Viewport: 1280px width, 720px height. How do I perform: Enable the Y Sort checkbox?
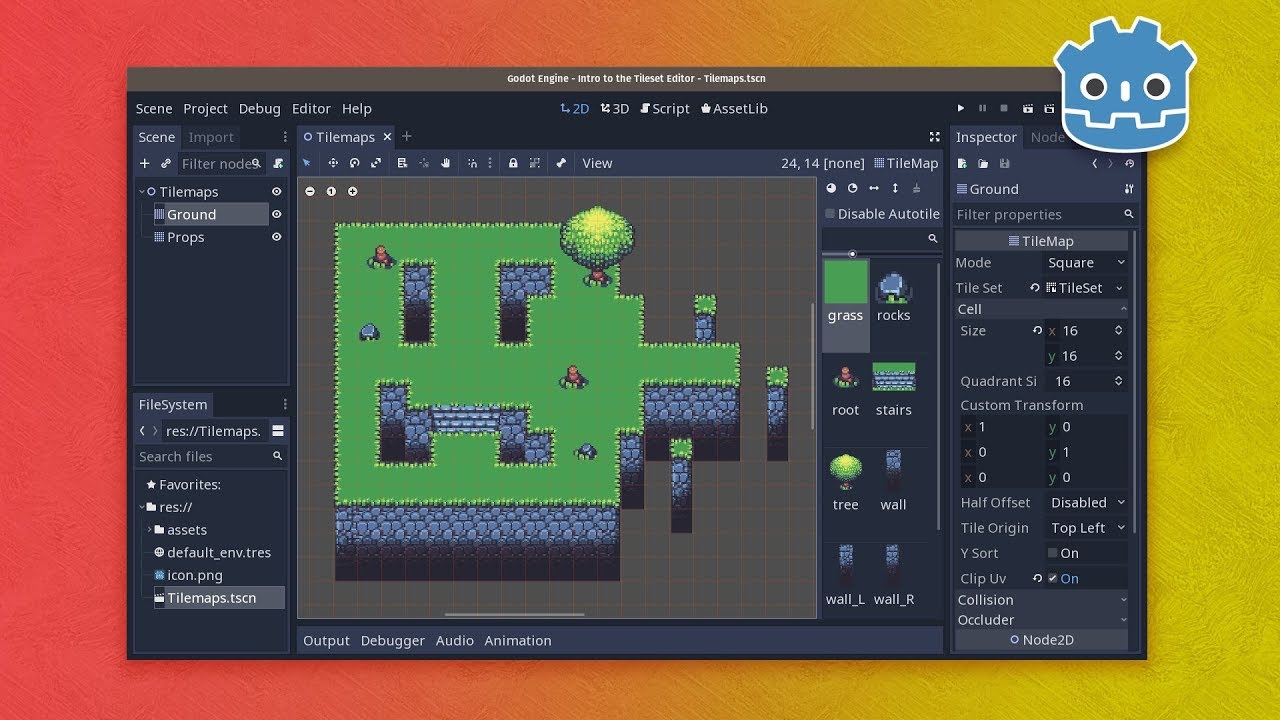1052,553
